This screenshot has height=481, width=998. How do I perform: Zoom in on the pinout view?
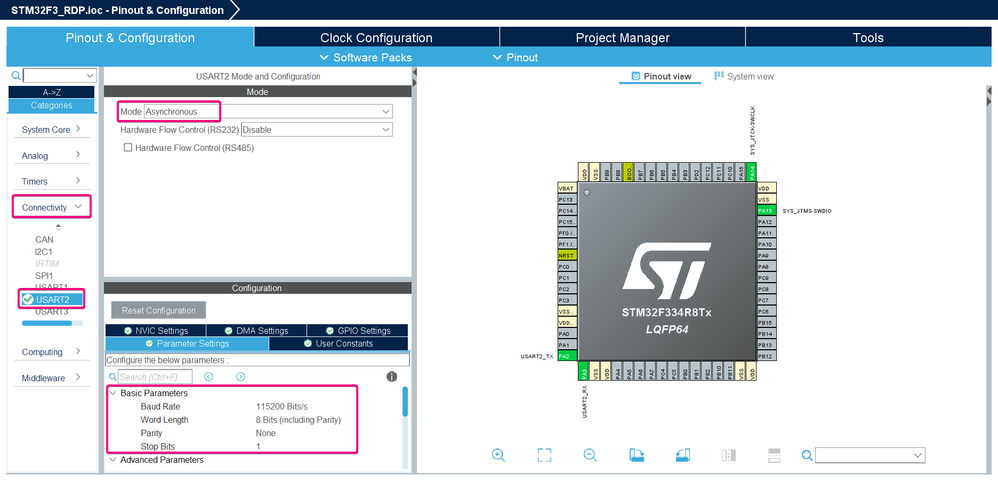click(x=498, y=454)
